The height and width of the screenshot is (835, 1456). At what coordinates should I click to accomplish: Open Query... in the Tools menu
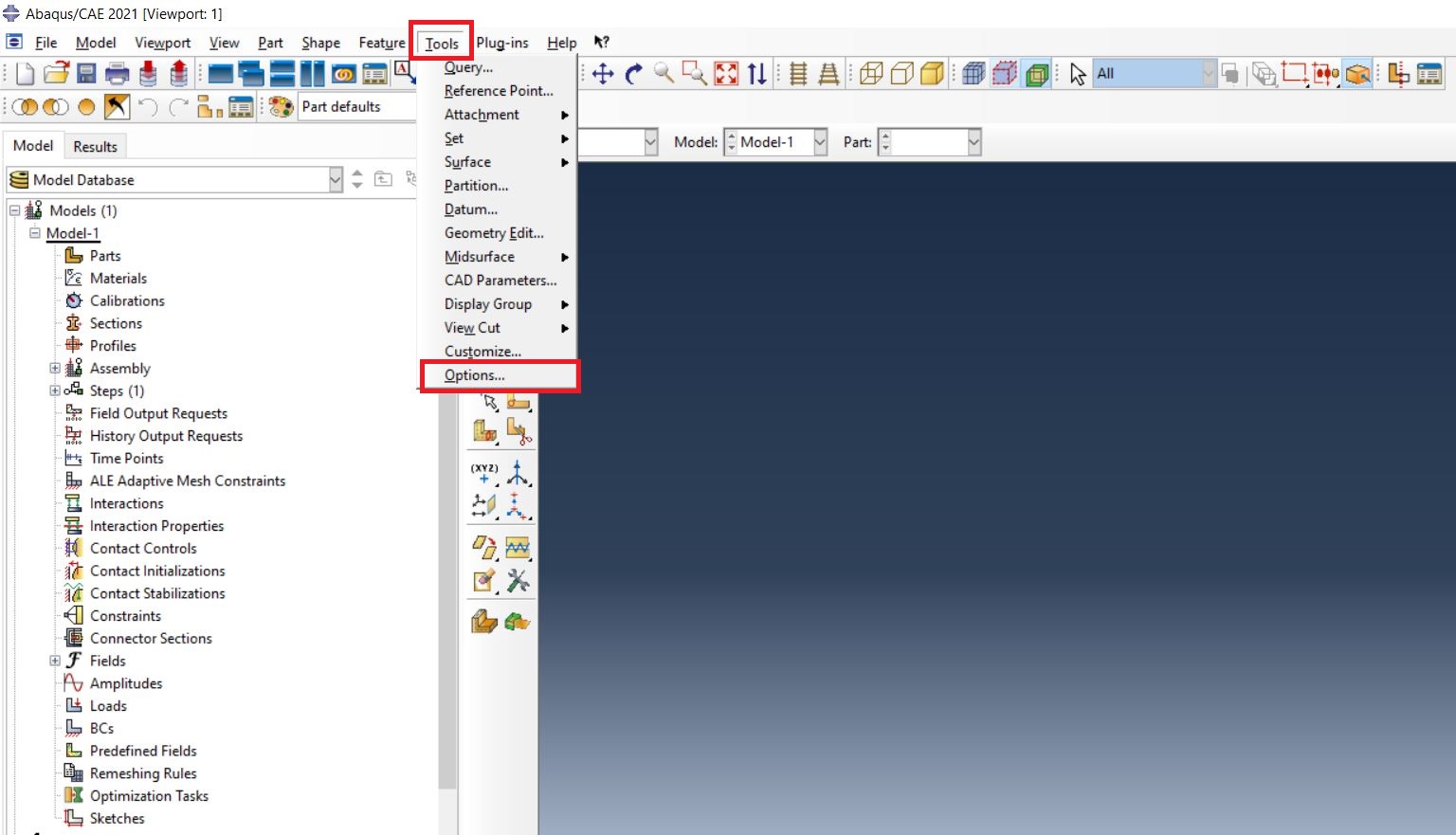pos(468,67)
